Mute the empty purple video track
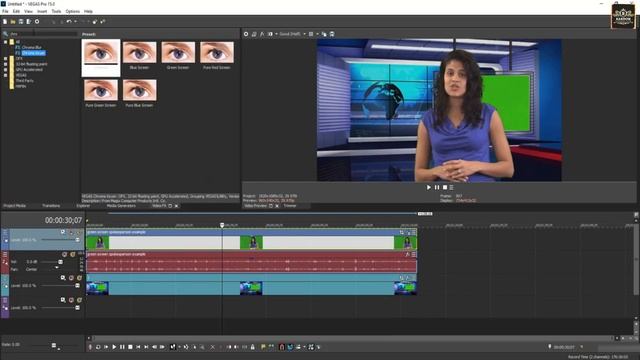640x360 pixels. click(71, 300)
